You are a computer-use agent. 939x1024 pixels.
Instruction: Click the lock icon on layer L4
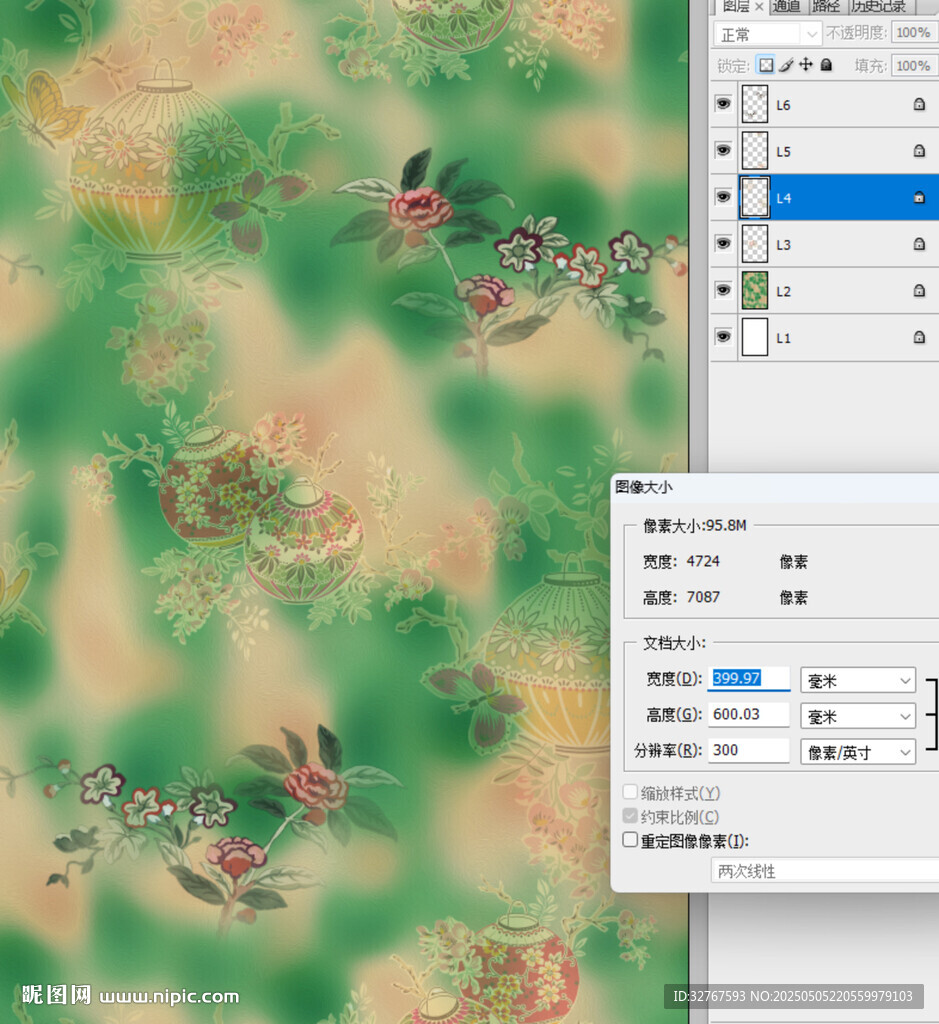pos(919,197)
